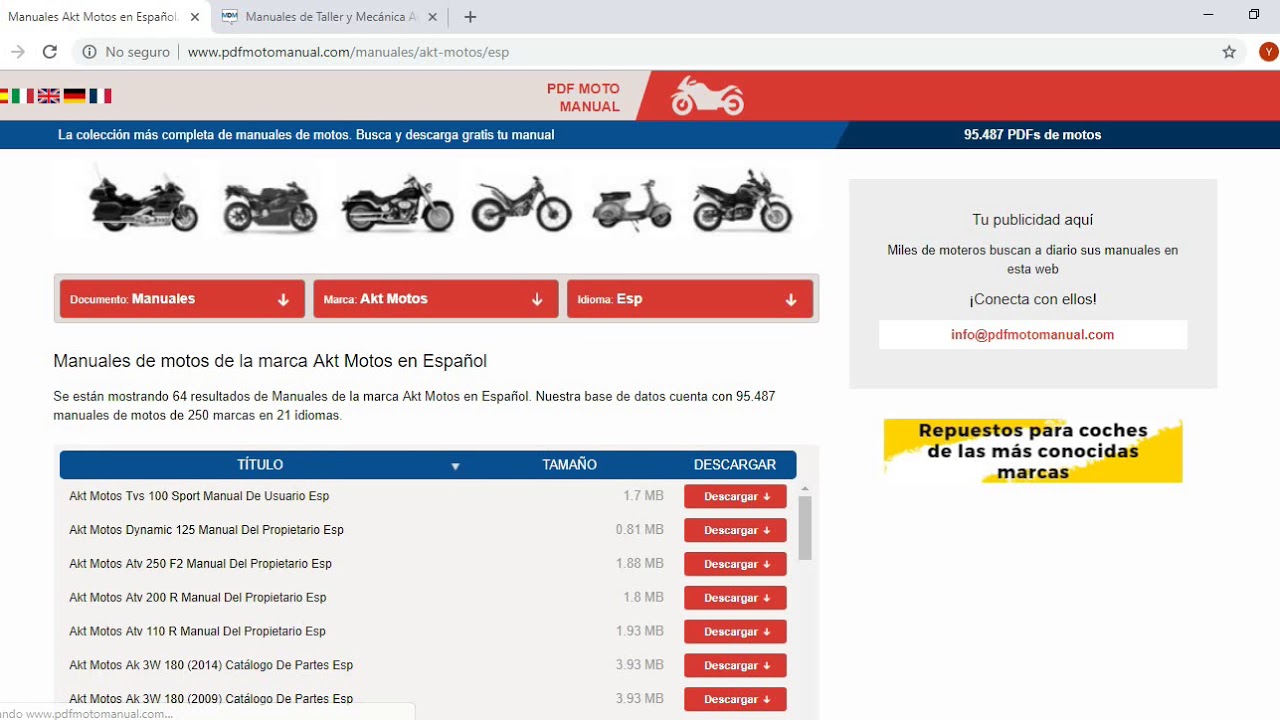The width and height of the screenshot is (1280, 720).
Task: Download Atv 200 R Manual Del Propietario
Action: tap(735, 598)
